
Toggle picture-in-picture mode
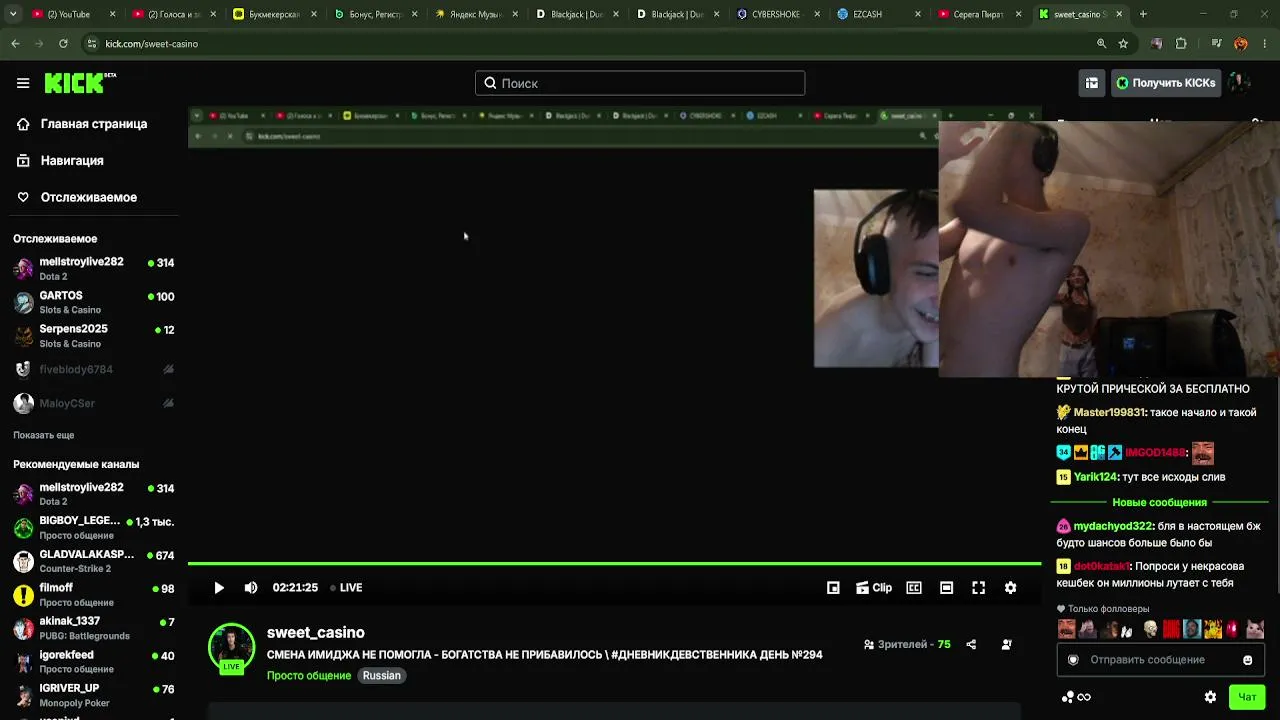(x=833, y=588)
